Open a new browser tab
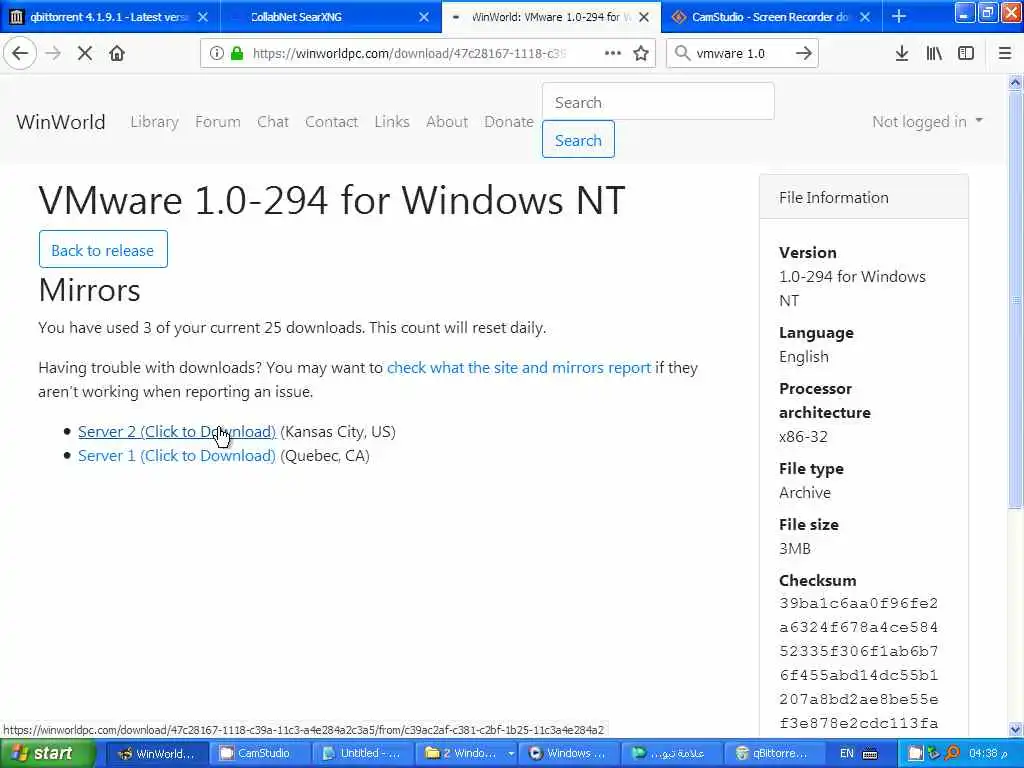The width and height of the screenshot is (1024, 768). point(899,16)
